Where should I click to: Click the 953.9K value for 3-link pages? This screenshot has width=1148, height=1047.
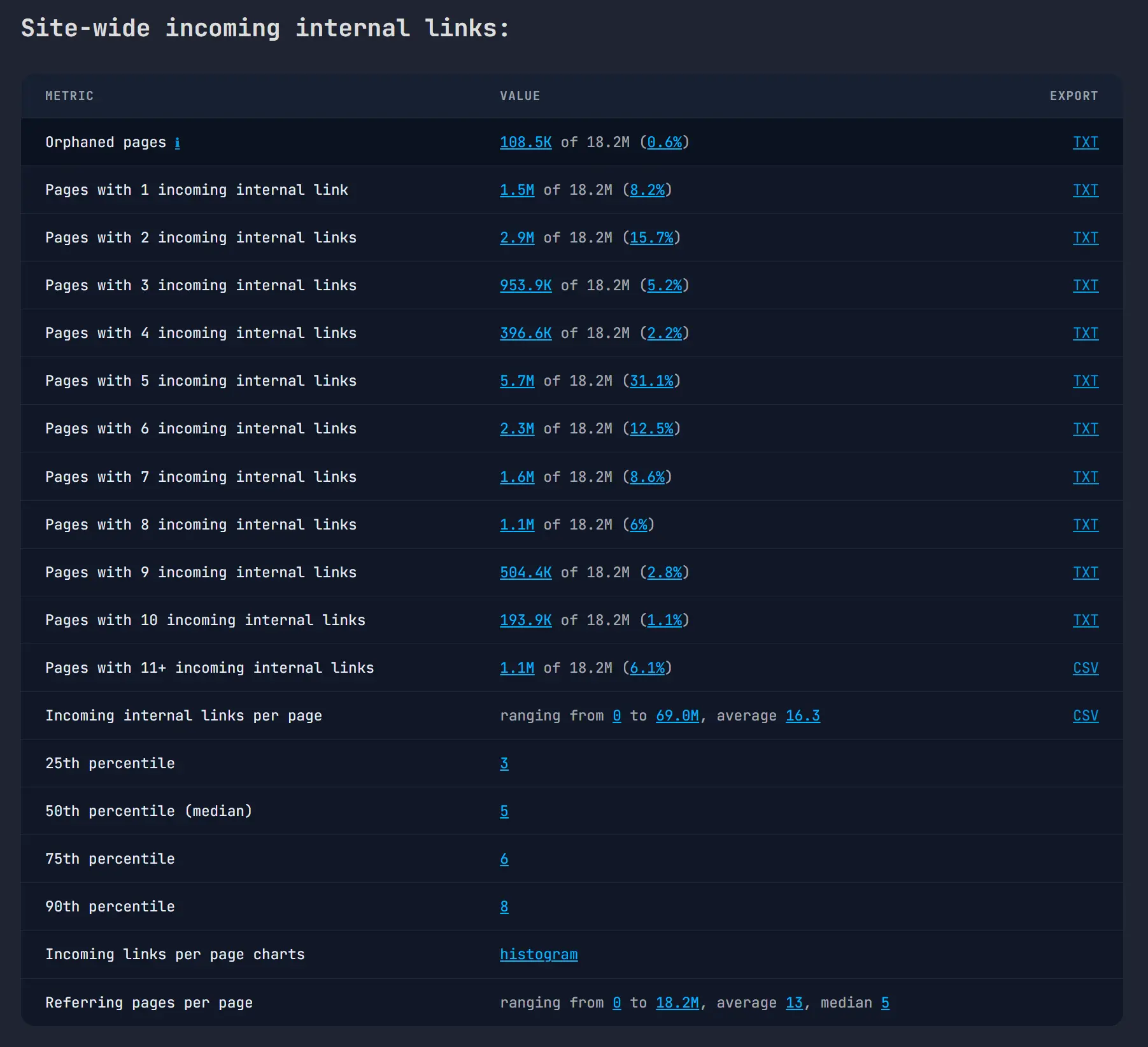525,285
